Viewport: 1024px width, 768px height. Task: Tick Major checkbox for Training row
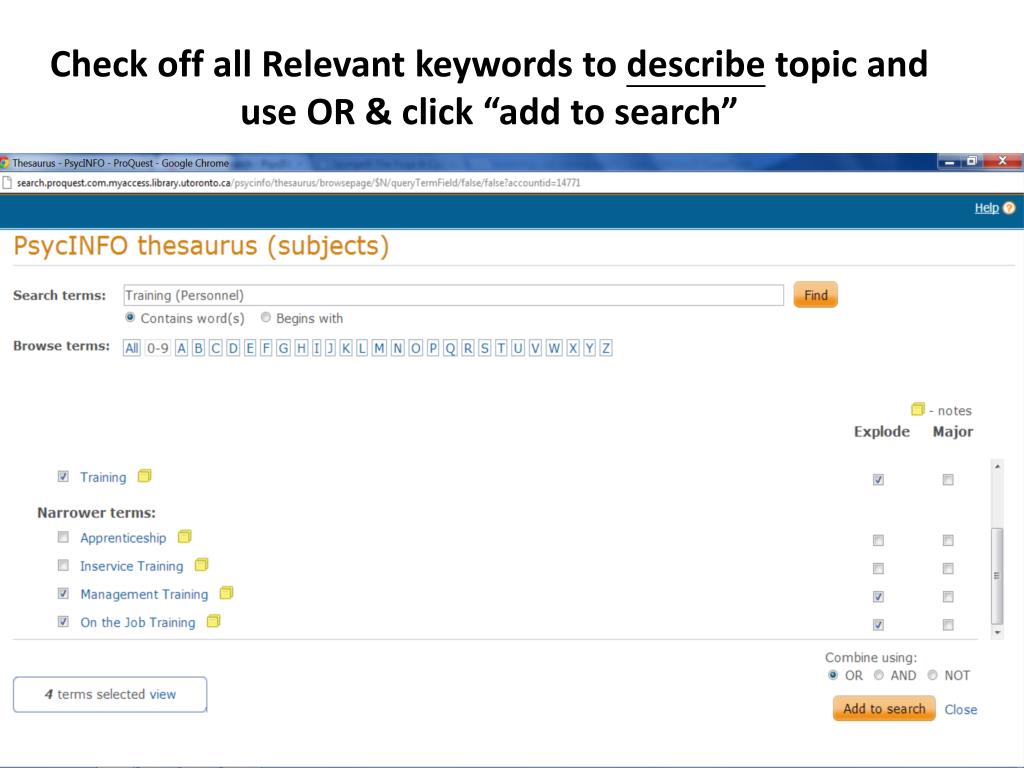(x=948, y=480)
